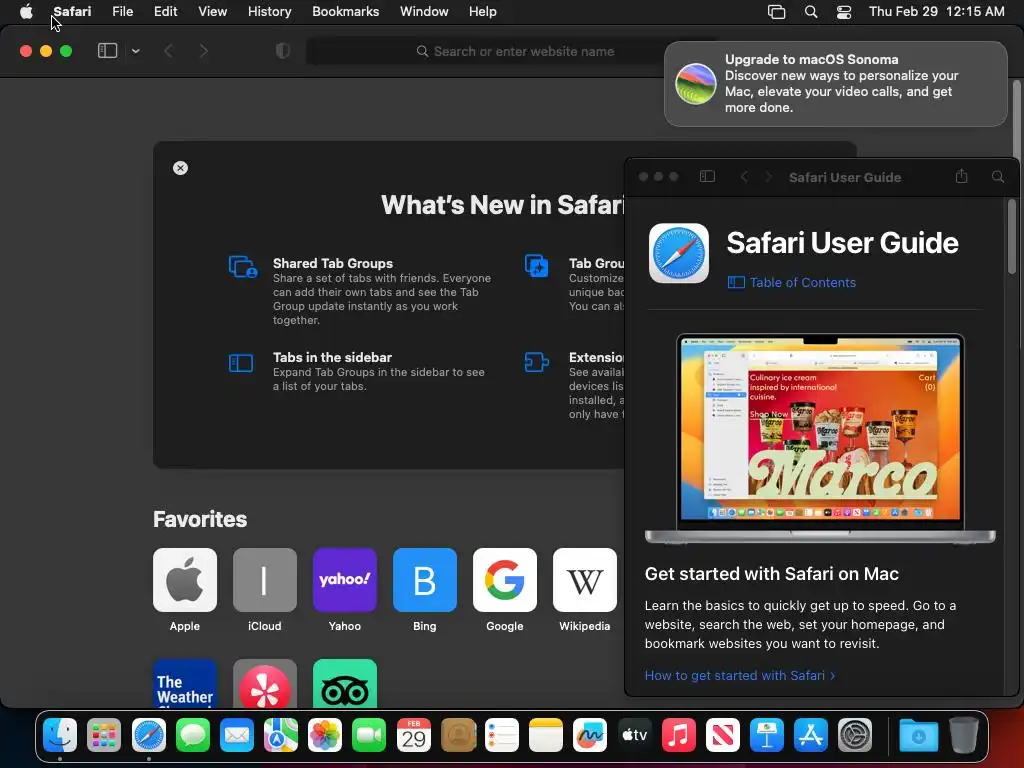The width and height of the screenshot is (1024, 768).
Task: Open the Google favorite
Action: [x=505, y=580]
